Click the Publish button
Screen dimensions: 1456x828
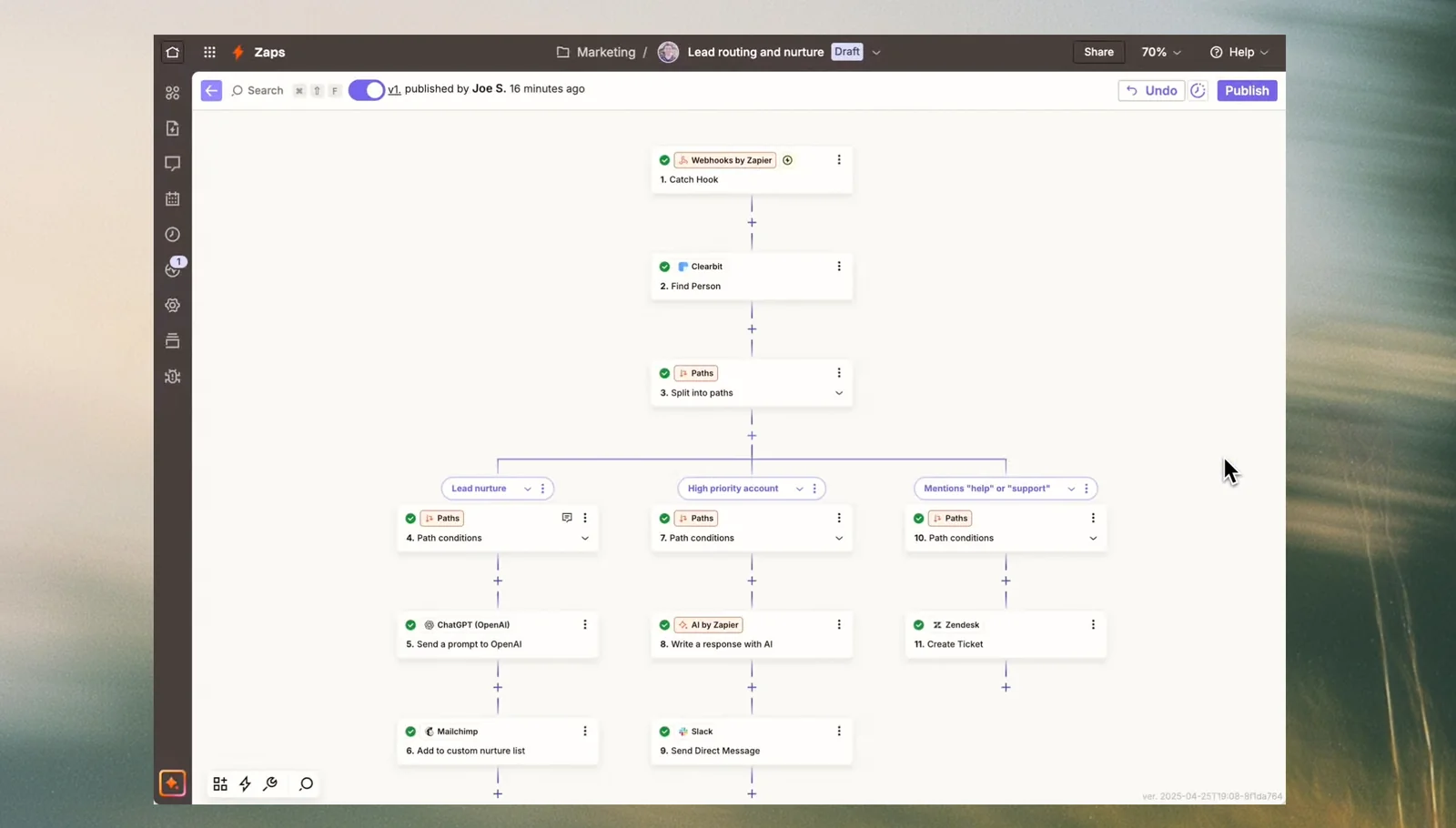[x=1247, y=90]
